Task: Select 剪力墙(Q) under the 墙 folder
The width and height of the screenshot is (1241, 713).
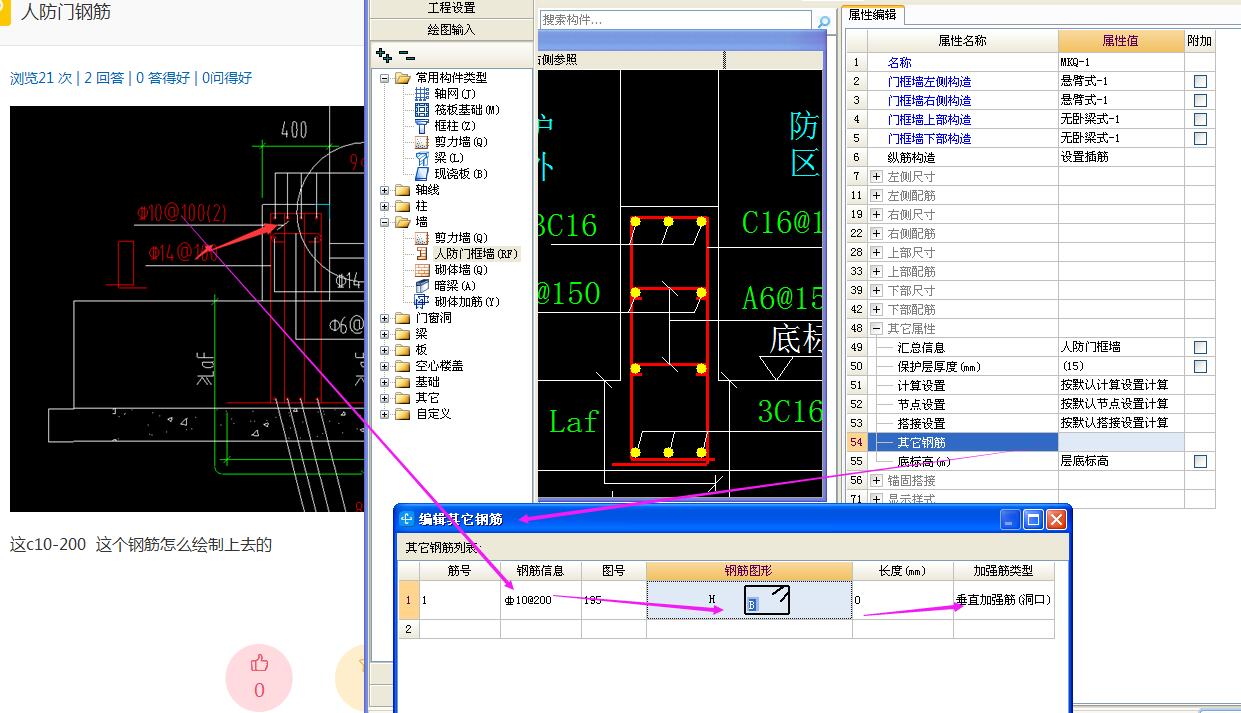Action: (451, 238)
